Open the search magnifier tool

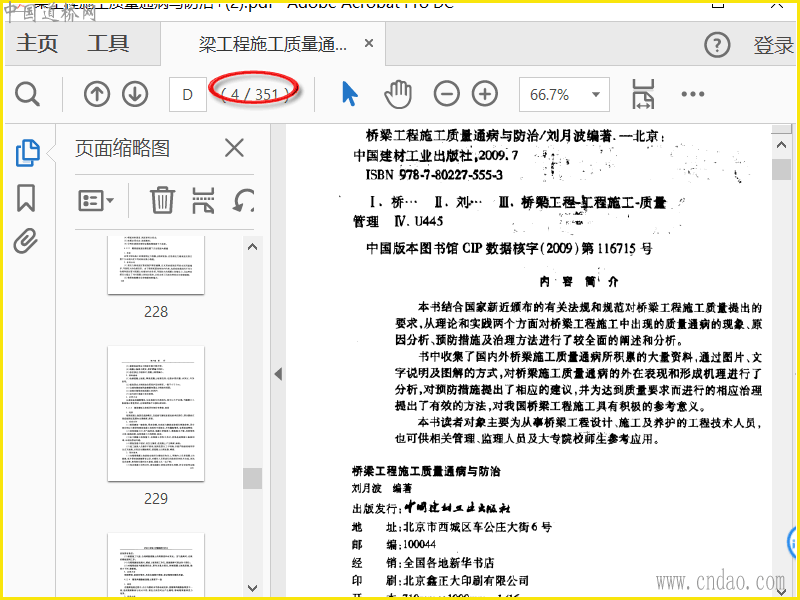point(27,94)
